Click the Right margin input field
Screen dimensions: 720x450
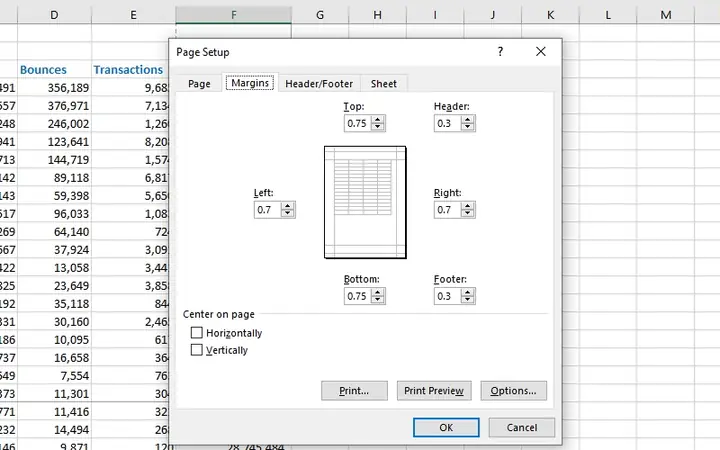click(x=447, y=210)
